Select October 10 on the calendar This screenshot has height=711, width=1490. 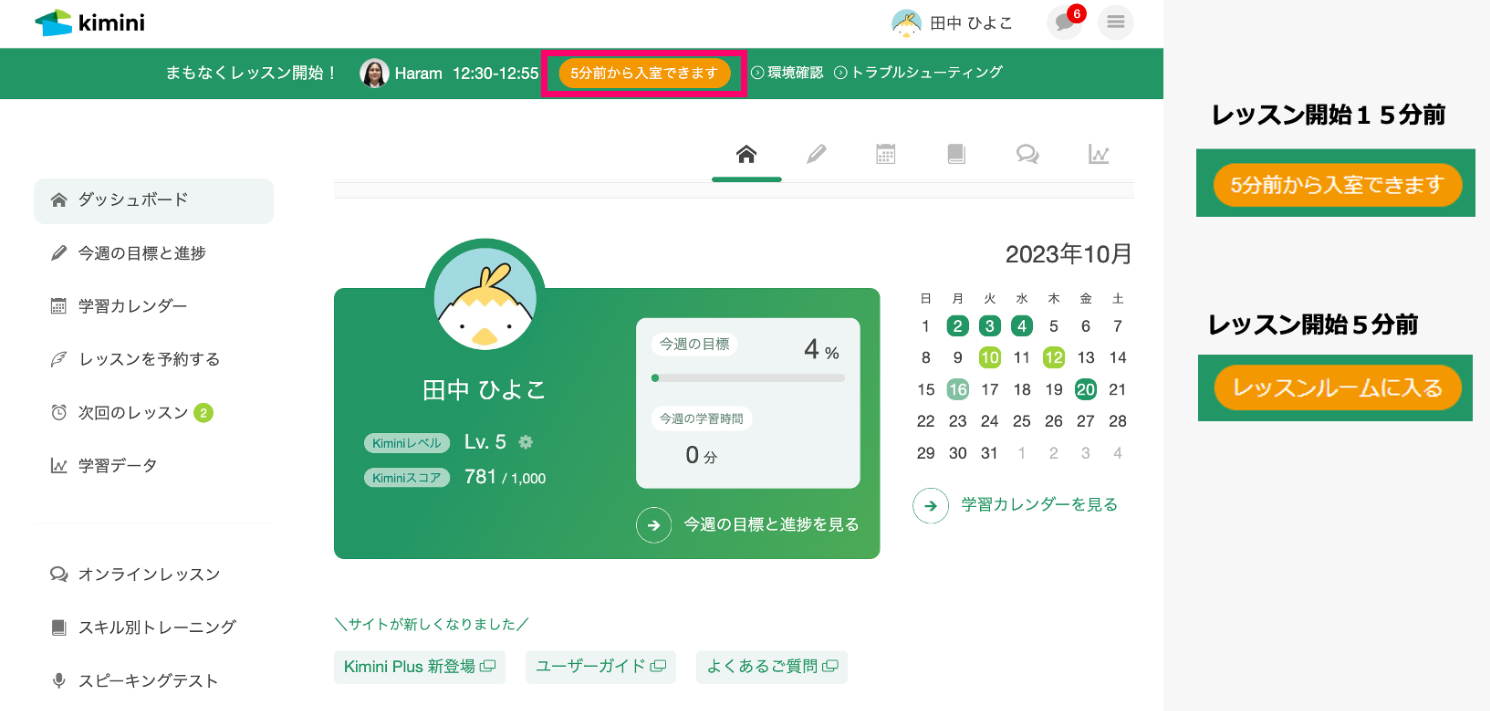point(990,357)
